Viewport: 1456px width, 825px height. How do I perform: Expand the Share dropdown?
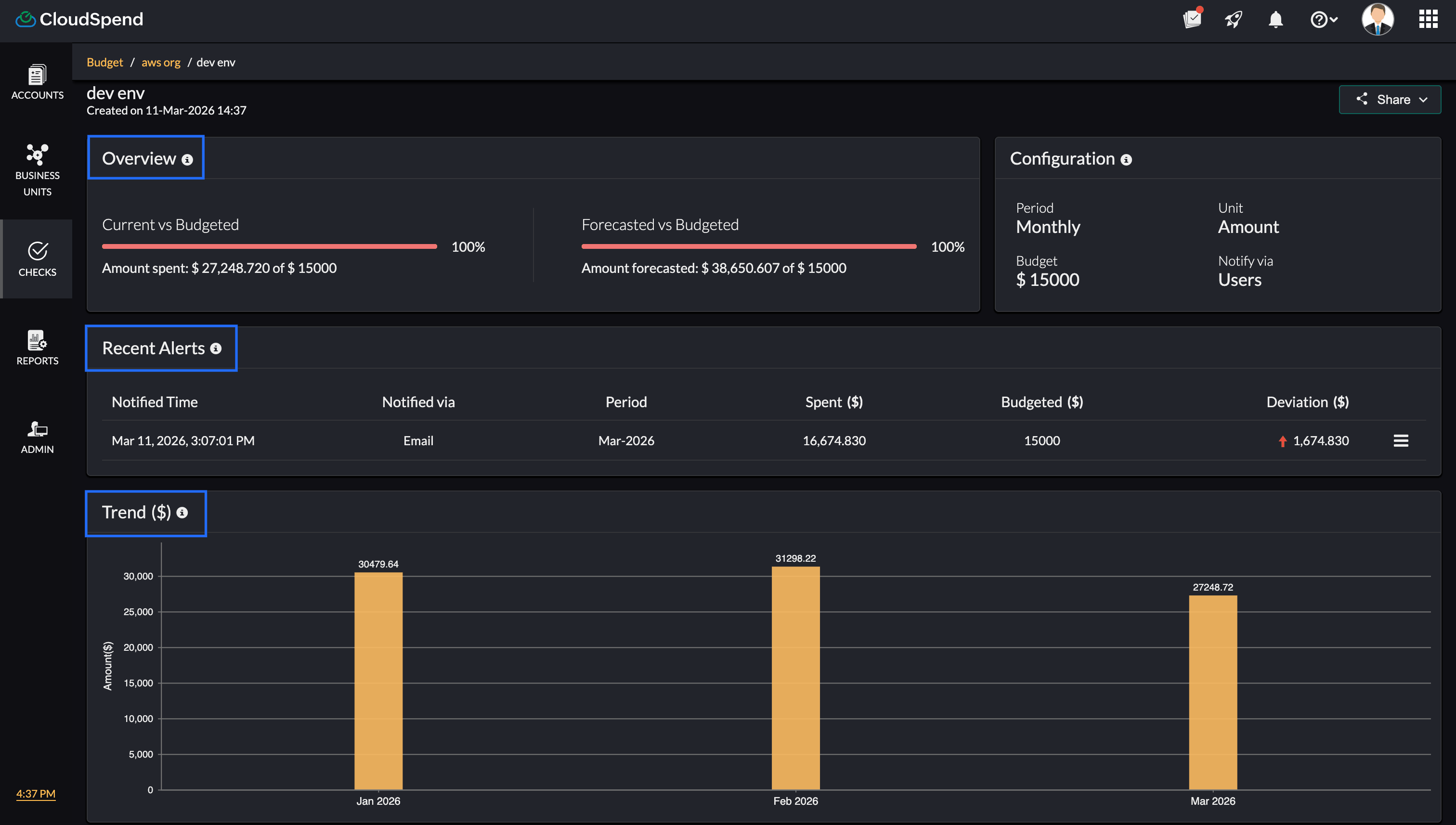[x=1390, y=100]
